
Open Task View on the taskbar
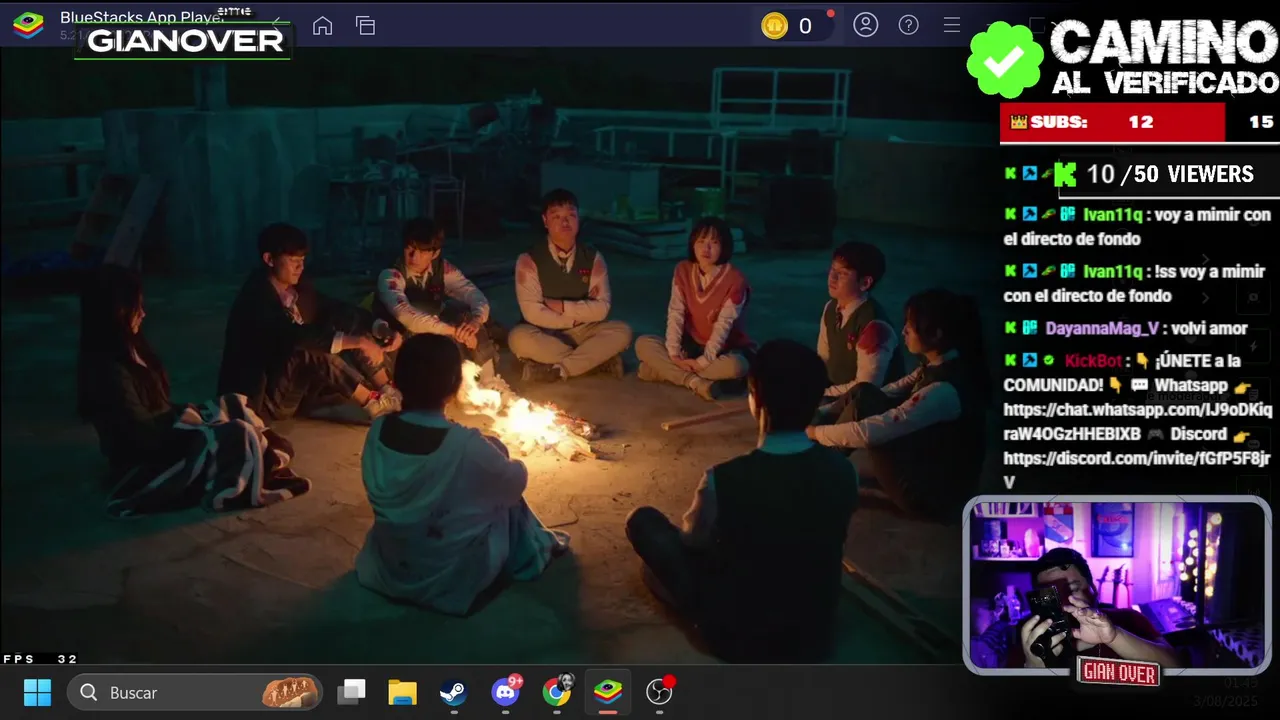351,692
